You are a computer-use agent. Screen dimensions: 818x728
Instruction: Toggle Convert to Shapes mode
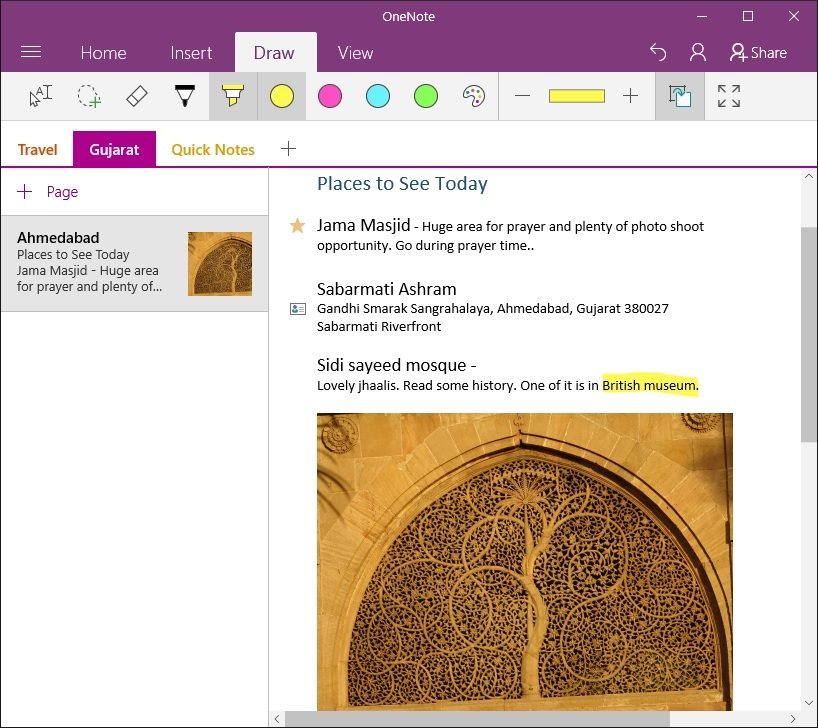coord(680,96)
